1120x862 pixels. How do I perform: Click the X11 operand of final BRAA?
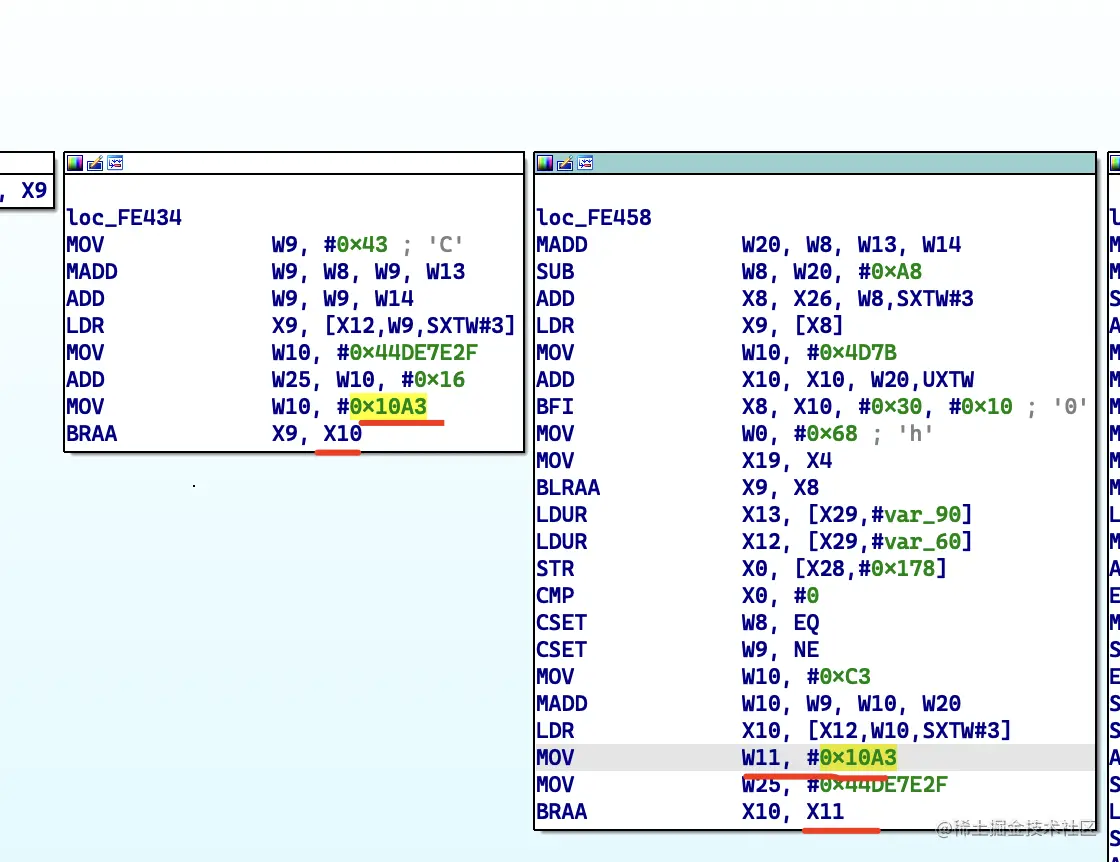click(x=825, y=812)
